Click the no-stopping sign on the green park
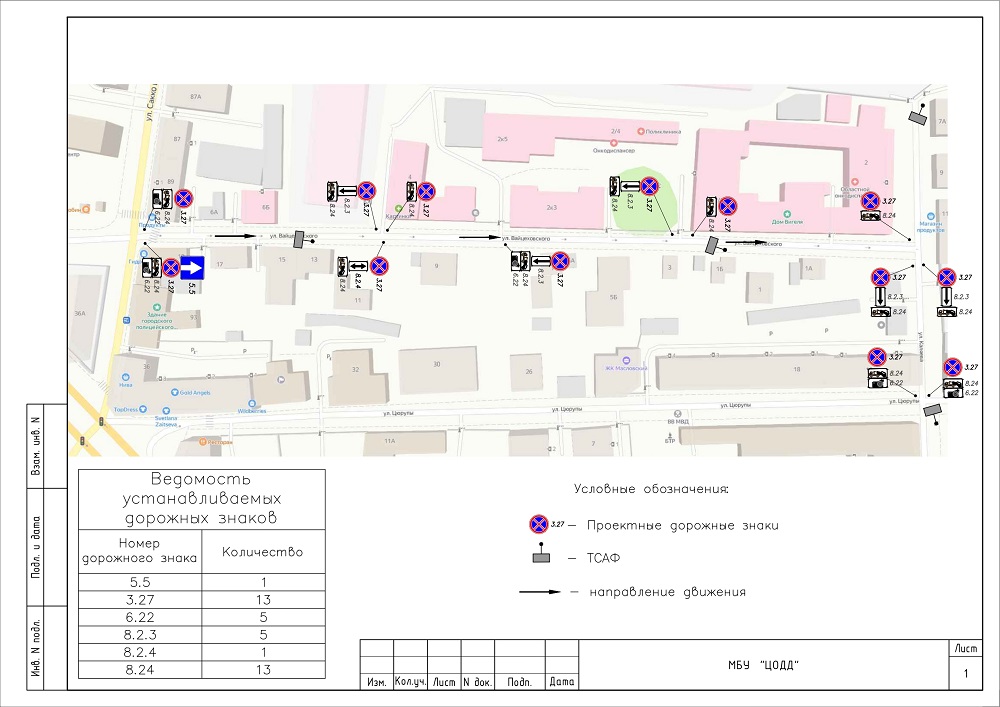Screen dimensions: 1000x707 coord(650,186)
